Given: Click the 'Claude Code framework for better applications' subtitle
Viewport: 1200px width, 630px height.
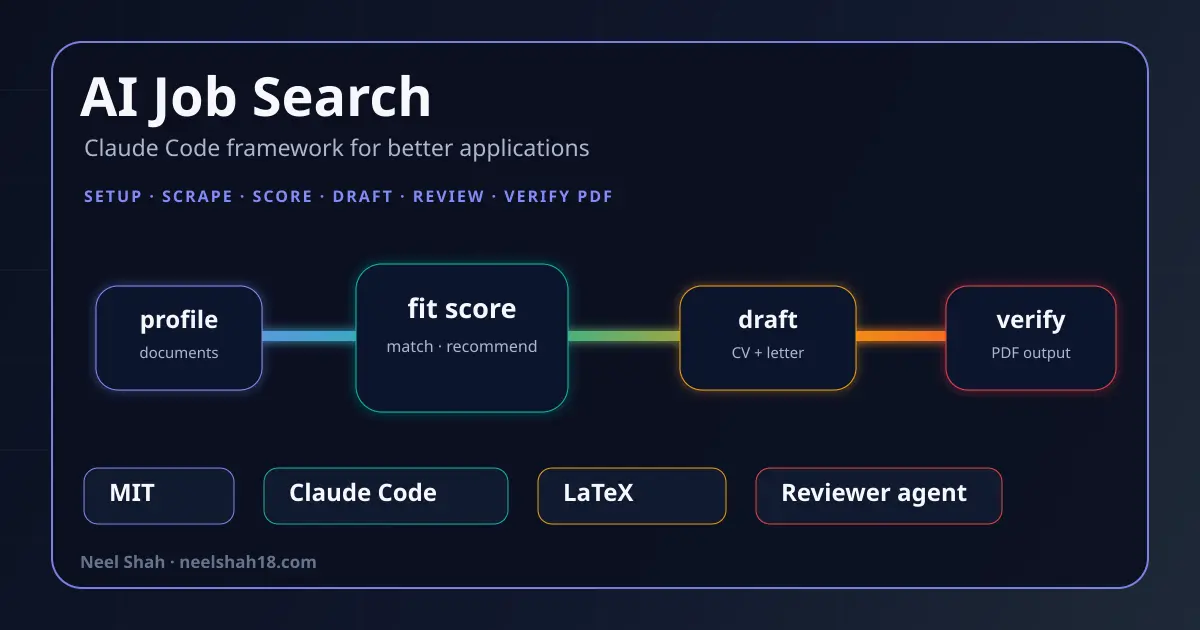Looking at the screenshot, I should click(x=337, y=149).
